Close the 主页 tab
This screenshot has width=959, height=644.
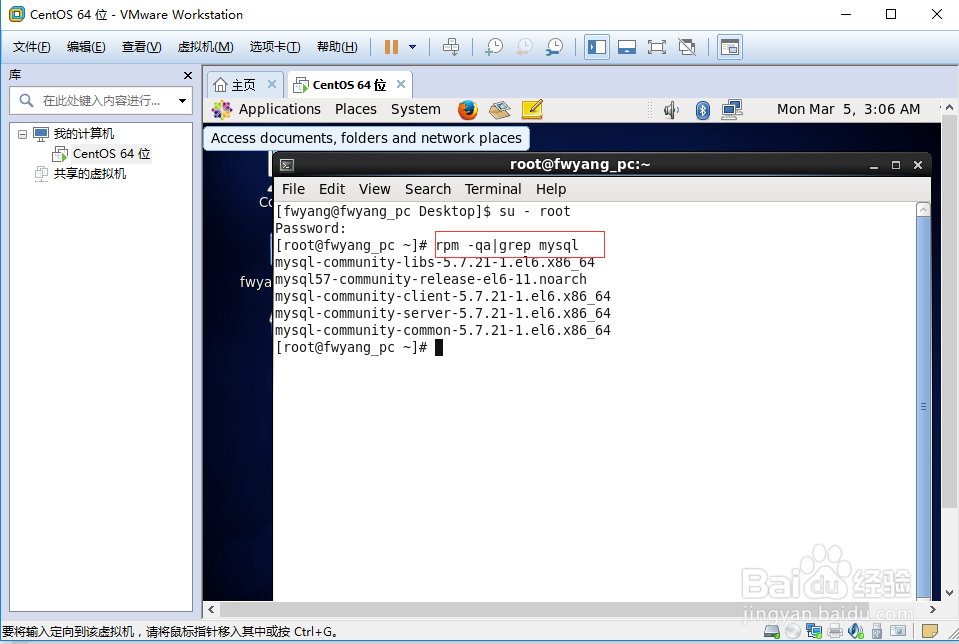point(272,84)
